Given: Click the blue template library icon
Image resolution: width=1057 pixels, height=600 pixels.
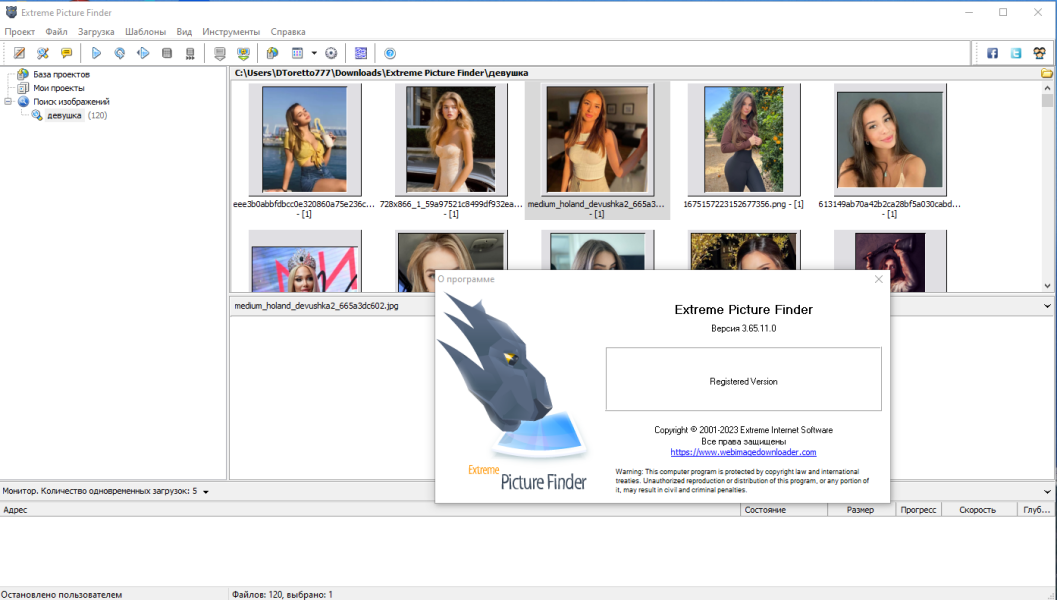Looking at the screenshot, I should (x=361, y=53).
